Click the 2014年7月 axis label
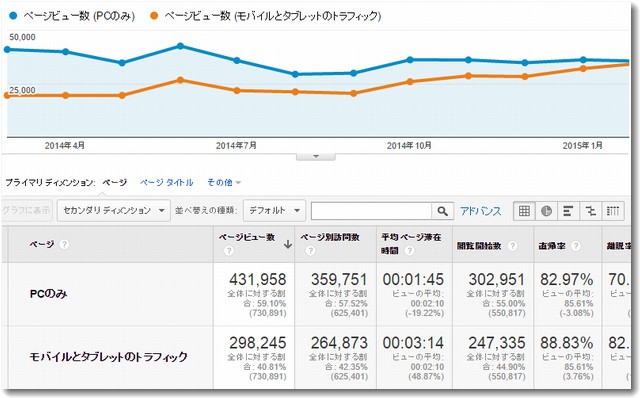 (236, 145)
